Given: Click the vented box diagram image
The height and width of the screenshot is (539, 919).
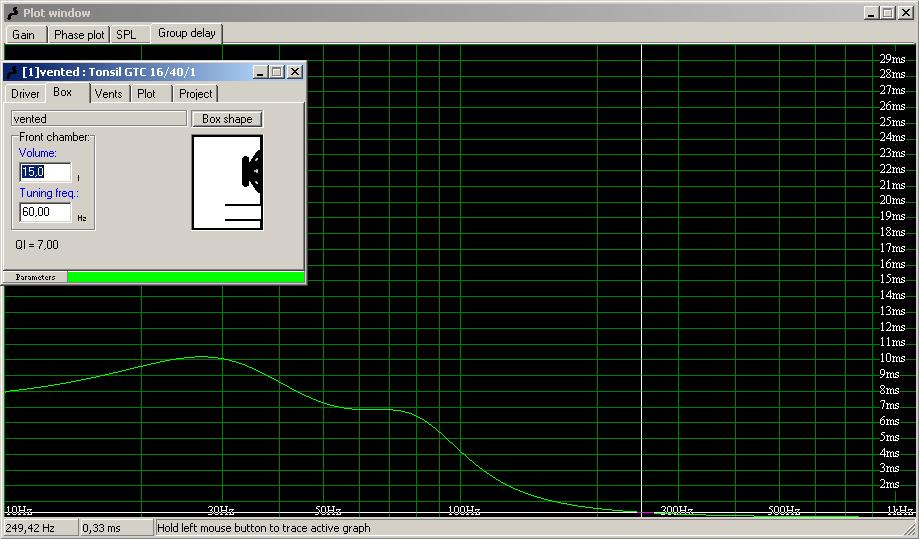Looking at the screenshot, I should pyautogui.click(x=227, y=182).
